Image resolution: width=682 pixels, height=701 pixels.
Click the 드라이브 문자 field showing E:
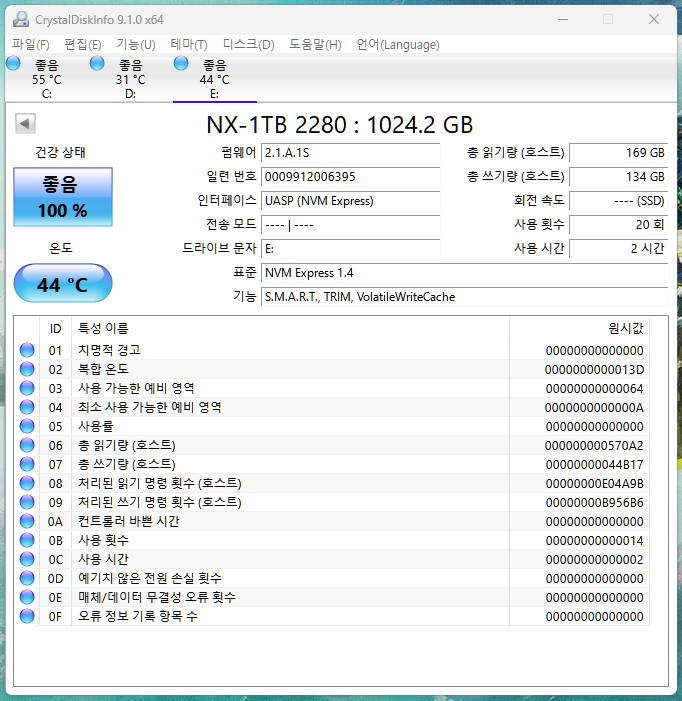(350, 249)
